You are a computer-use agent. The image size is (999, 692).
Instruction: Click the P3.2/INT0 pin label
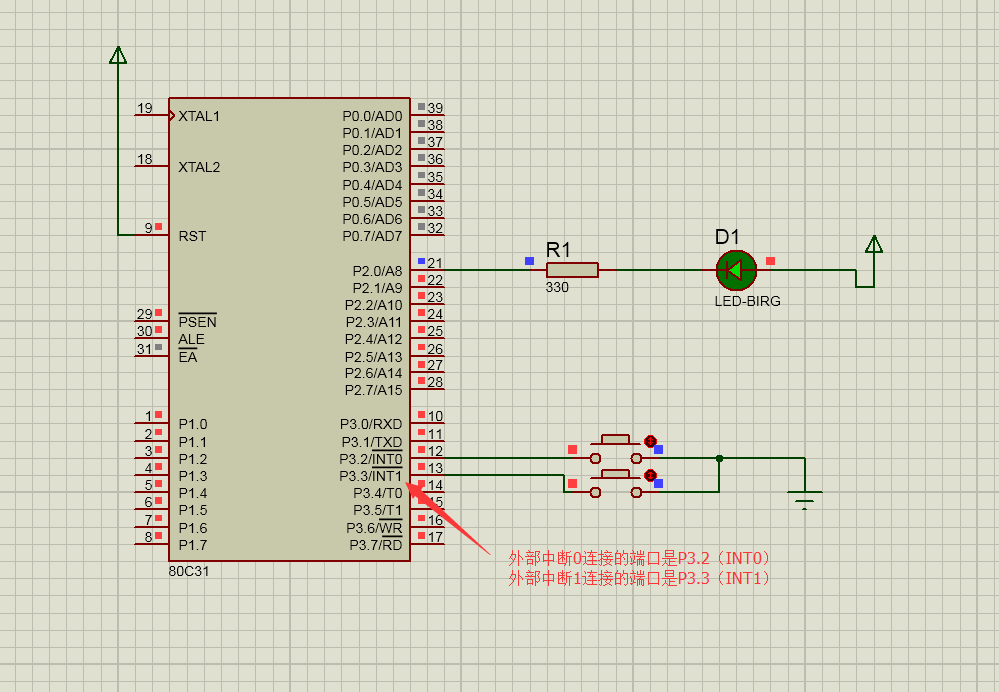click(x=371, y=459)
